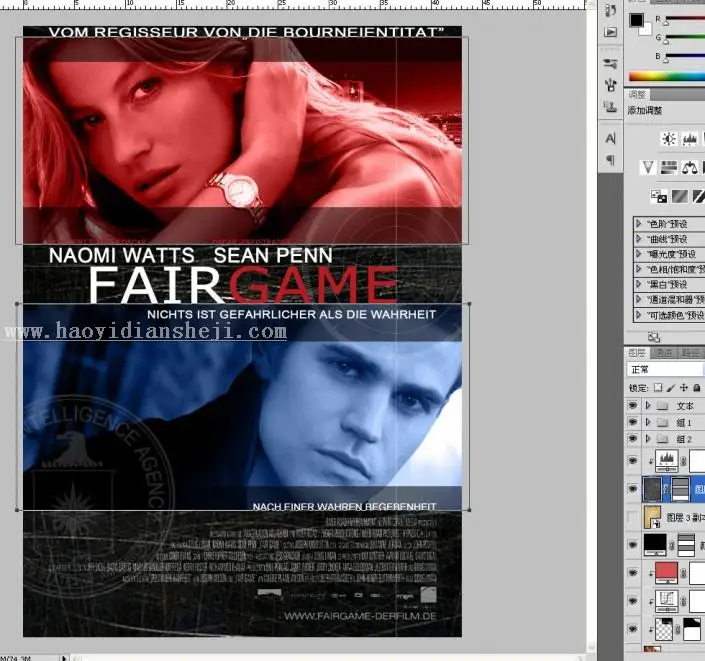The height and width of the screenshot is (661, 705).
Task: Expand the 组 1 layer group
Action: [x=648, y=422]
